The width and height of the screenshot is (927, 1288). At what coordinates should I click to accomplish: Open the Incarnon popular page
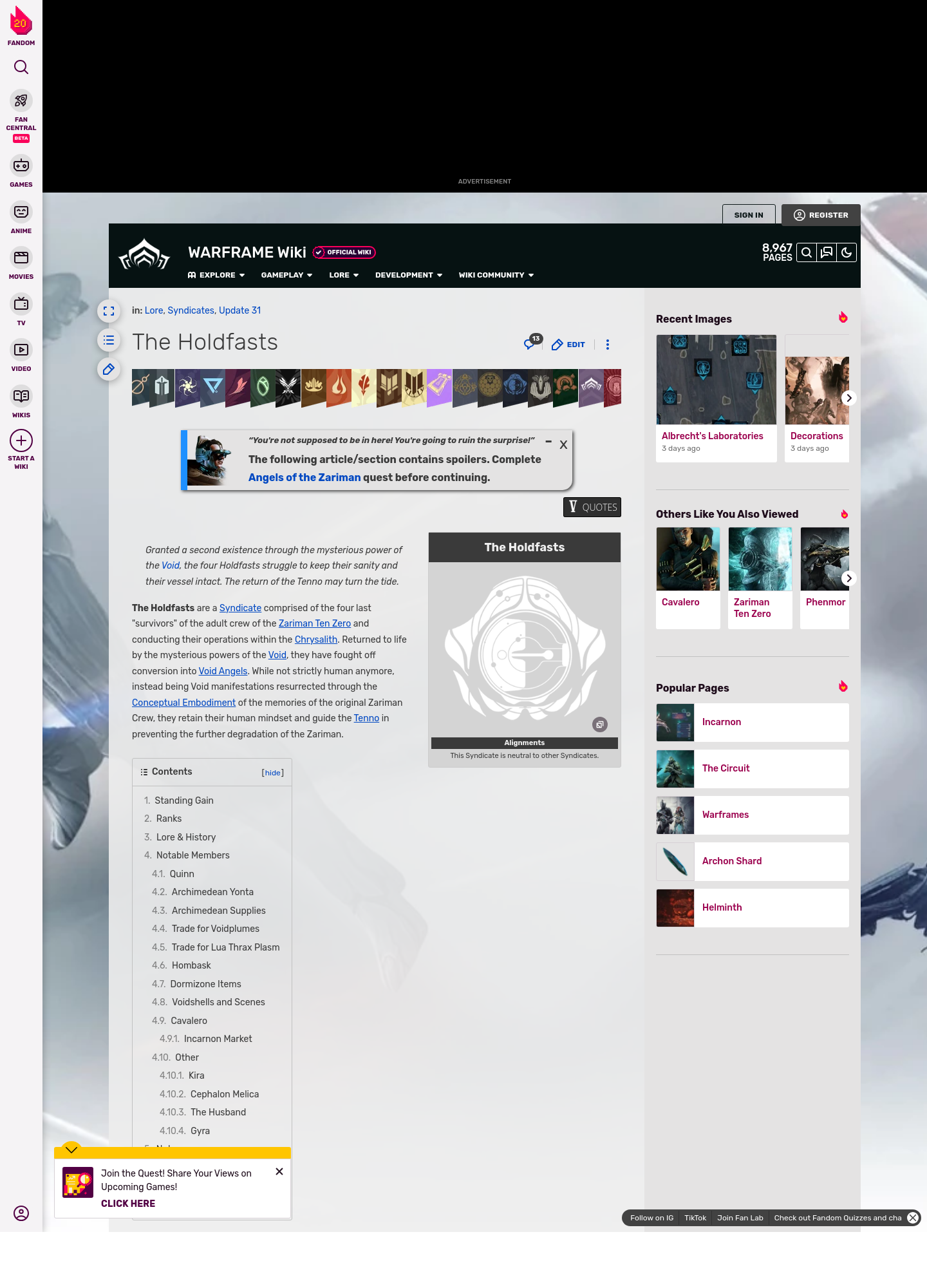pyautogui.click(x=753, y=723)
